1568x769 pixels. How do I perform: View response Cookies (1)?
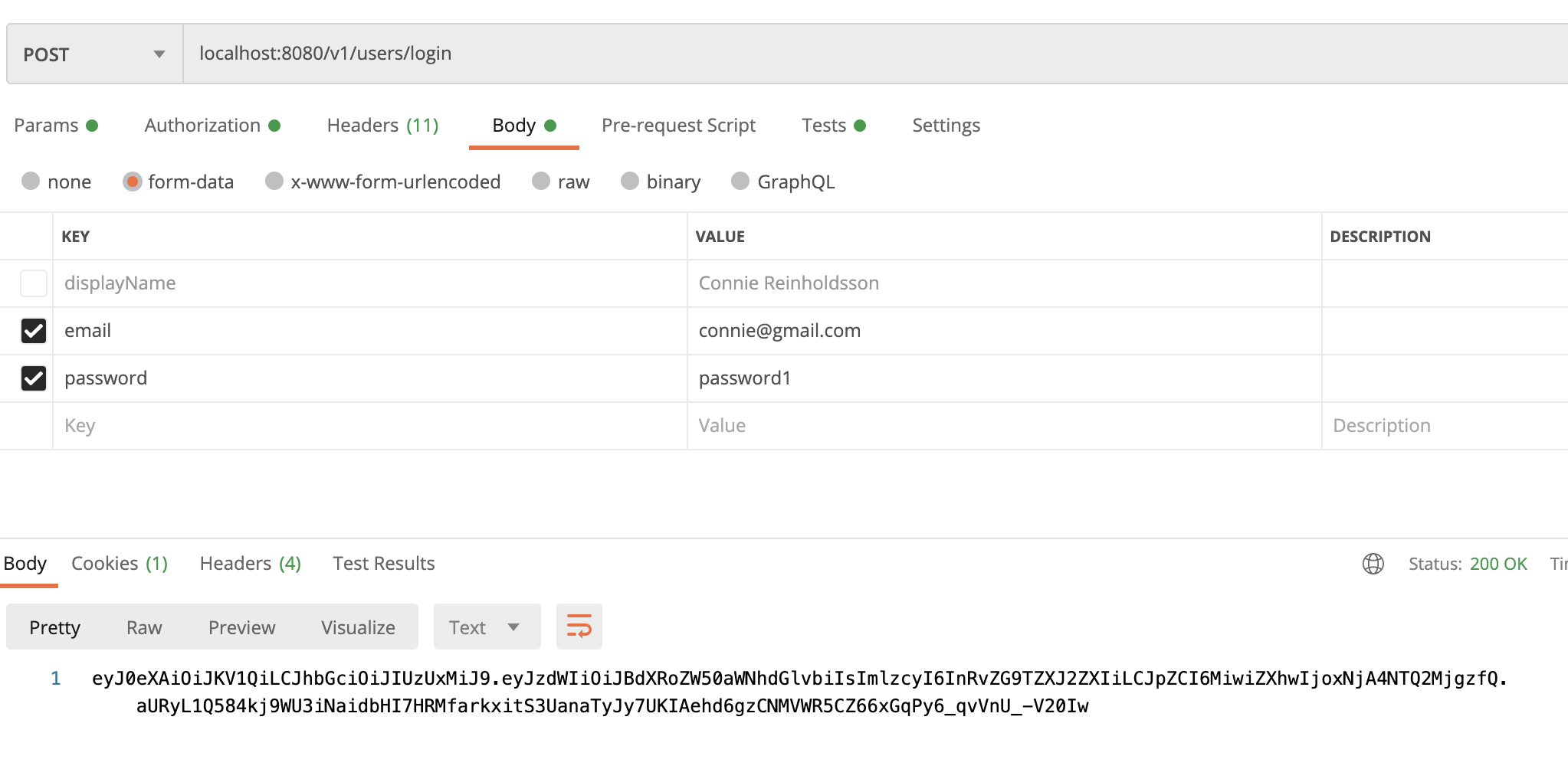[119, 563]
